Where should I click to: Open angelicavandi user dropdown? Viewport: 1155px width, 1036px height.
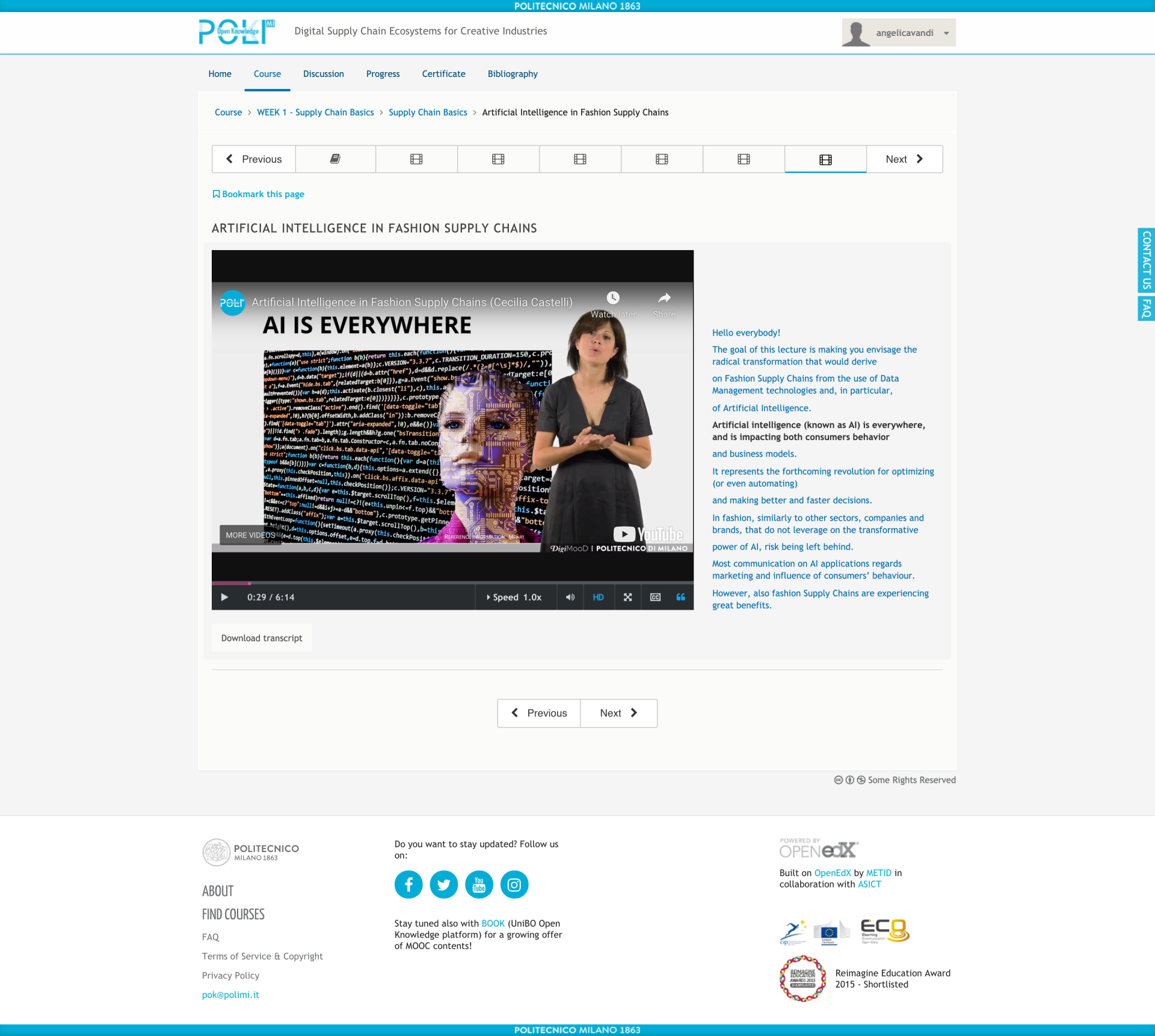point(899,32)
